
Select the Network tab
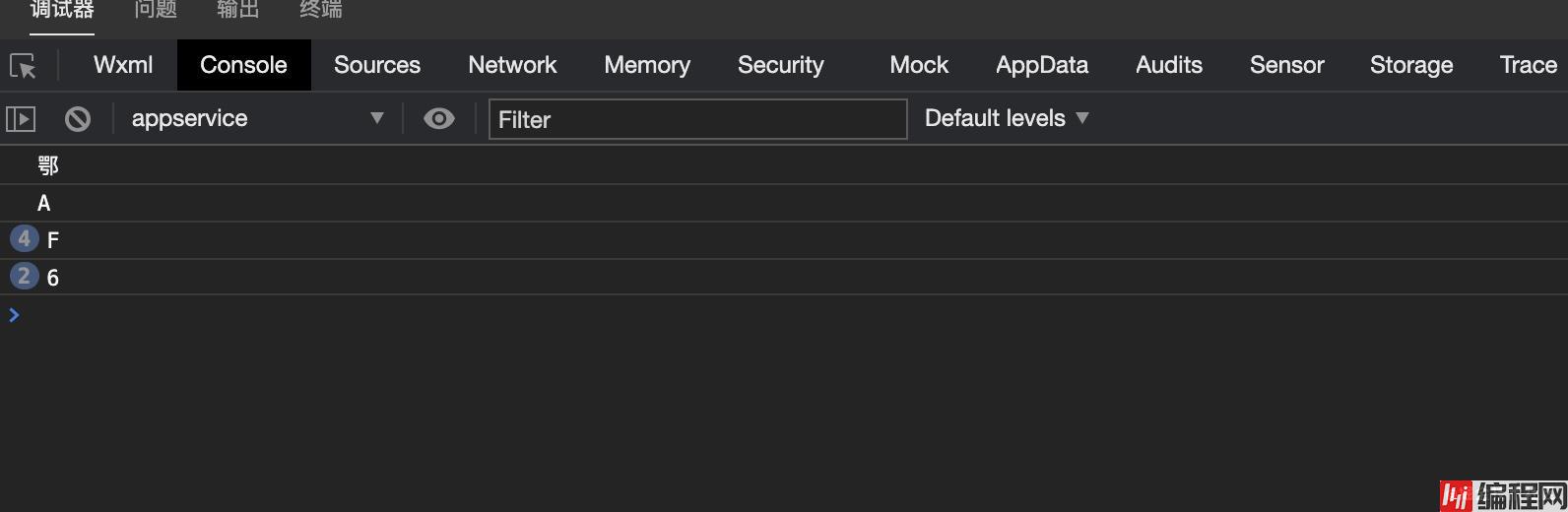click(x=512, y=65)
